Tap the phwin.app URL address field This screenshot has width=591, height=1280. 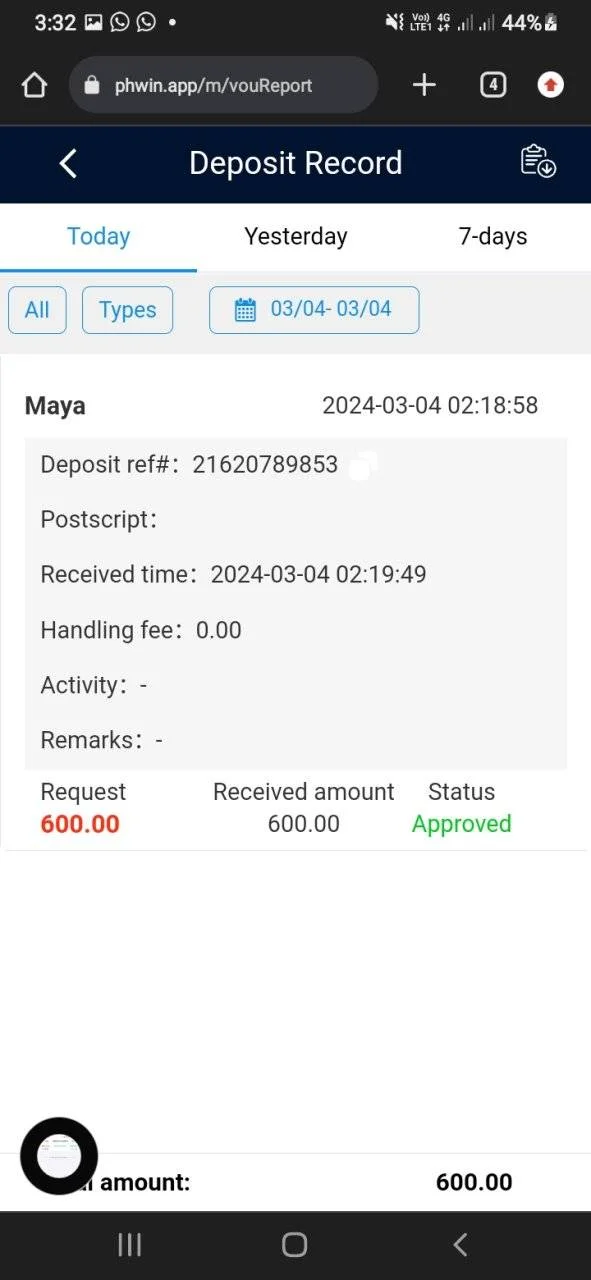tap(223, 85)
